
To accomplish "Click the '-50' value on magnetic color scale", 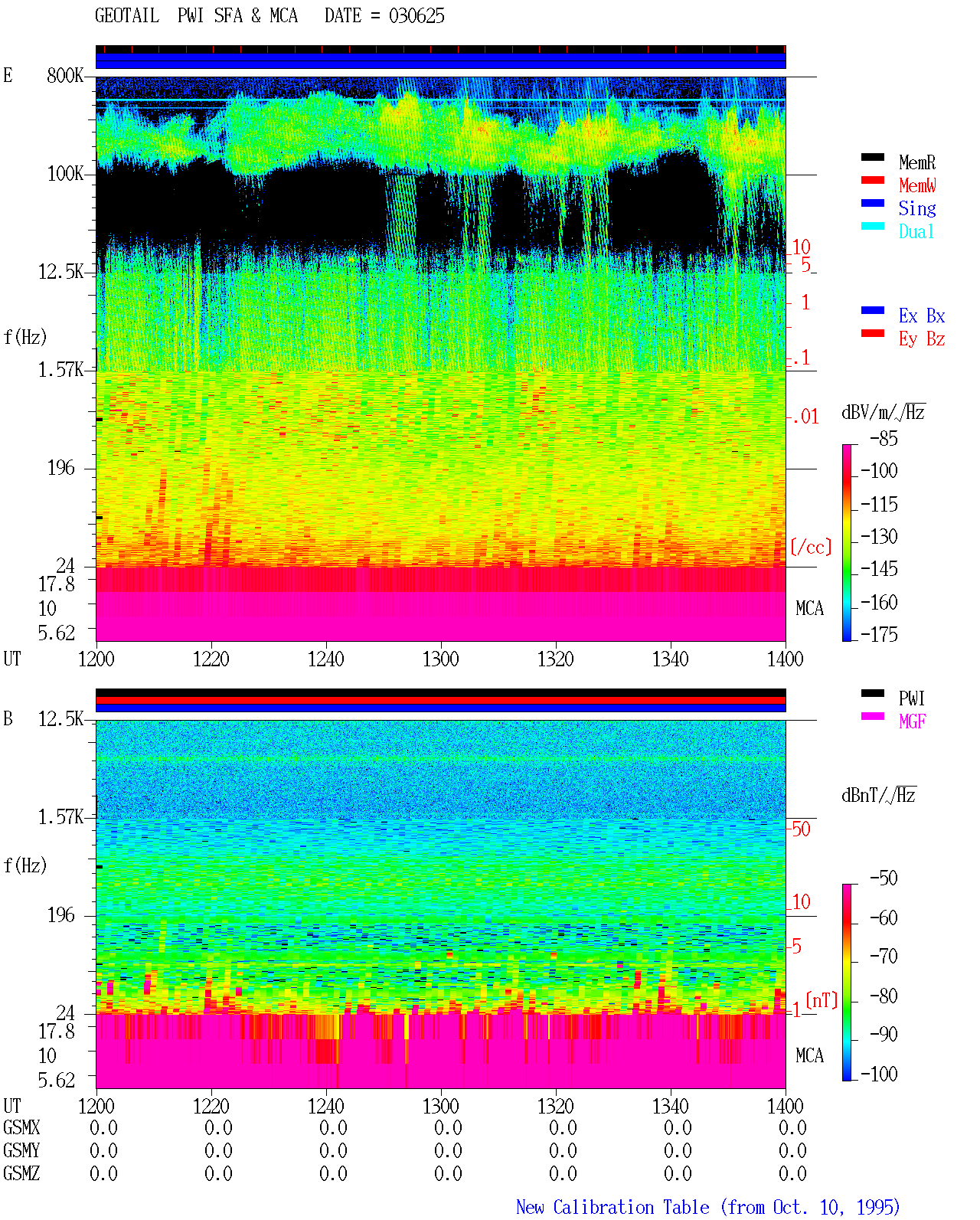I will (884, 878).
